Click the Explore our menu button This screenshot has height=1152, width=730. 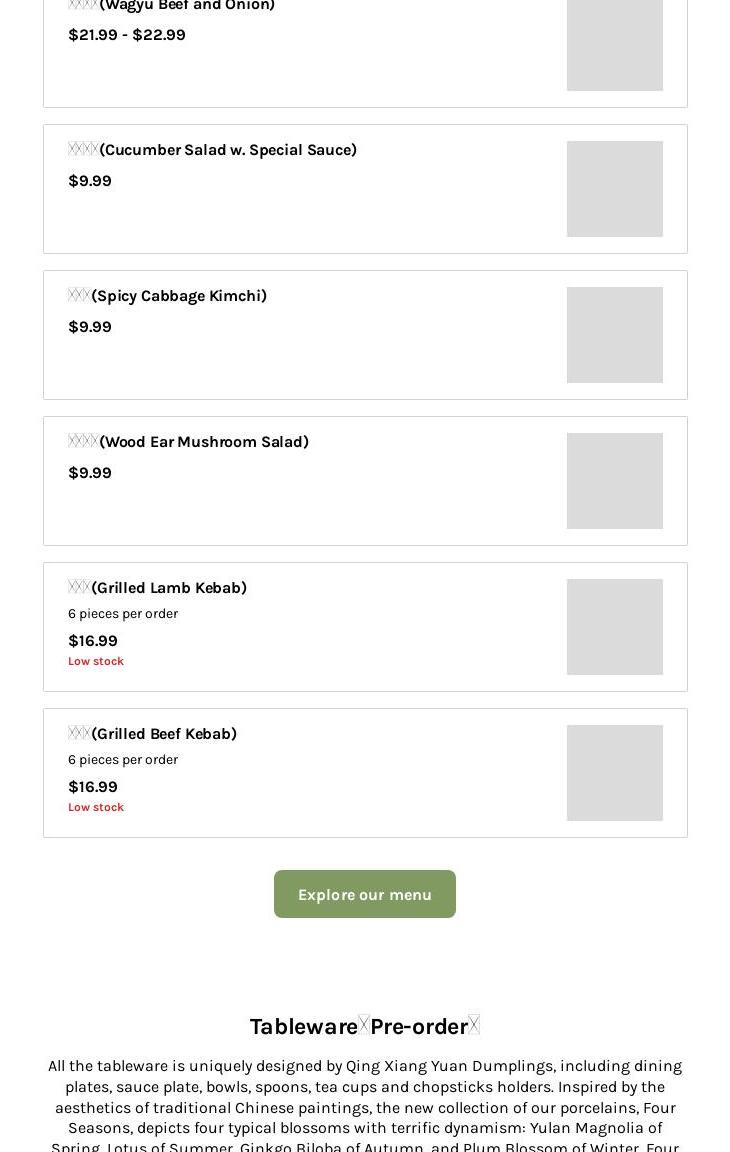coord(364,894)
